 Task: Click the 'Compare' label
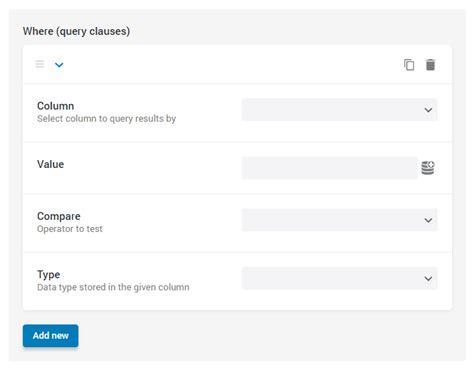(x=59, y=216)
